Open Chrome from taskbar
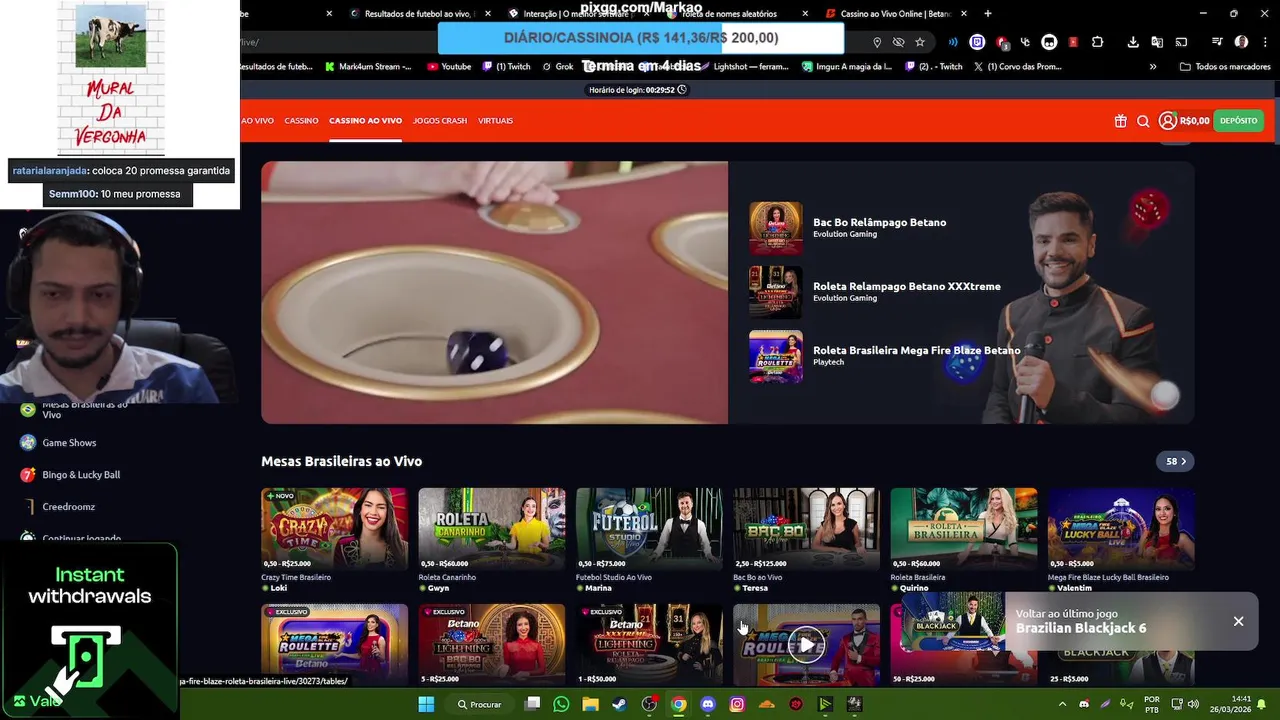Image resolution: width=1280 pixels, height=720 pixels. pyautogui.click(x=679, y=704)
